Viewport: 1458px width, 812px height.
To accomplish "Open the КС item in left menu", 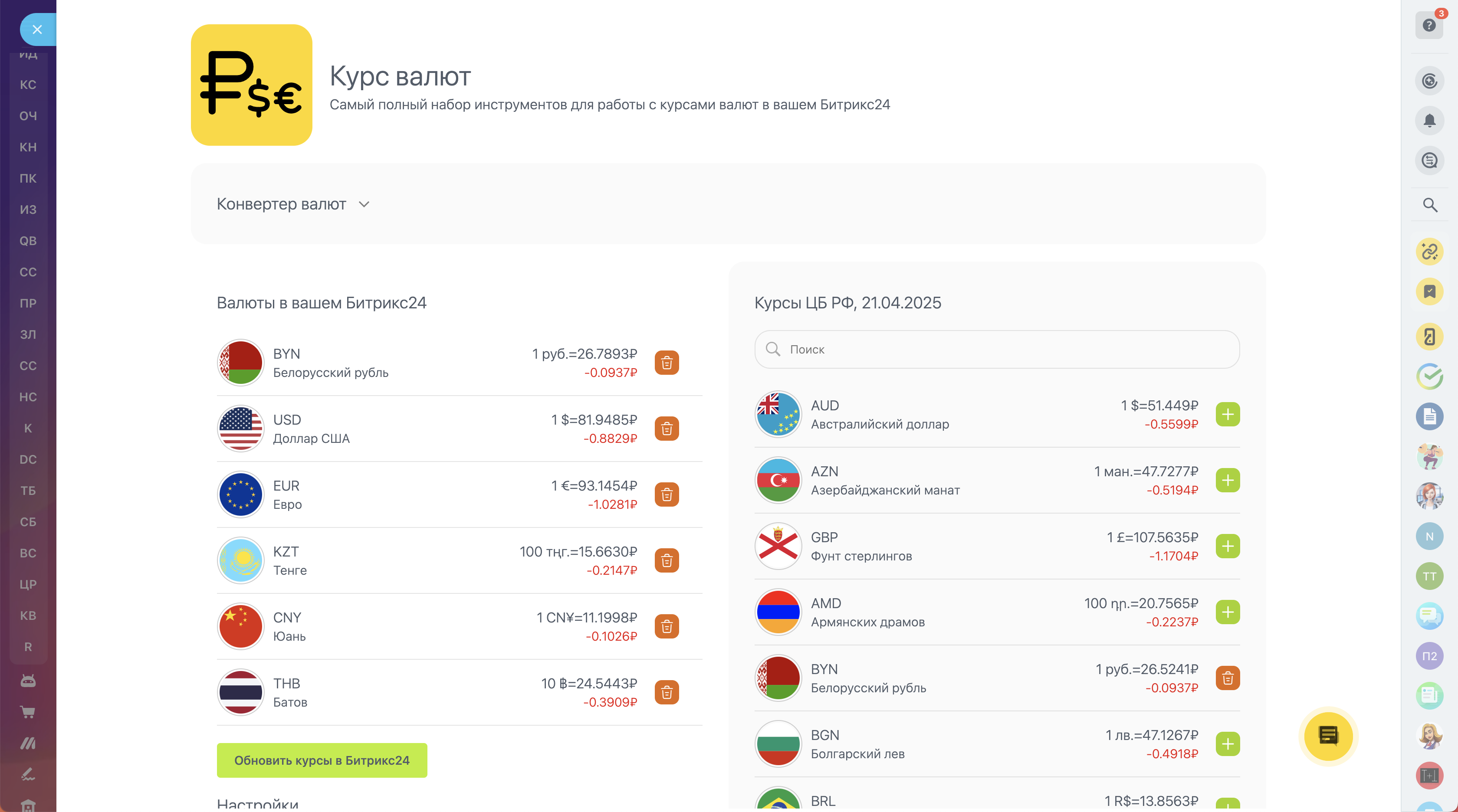I will [x=28, y=85].
